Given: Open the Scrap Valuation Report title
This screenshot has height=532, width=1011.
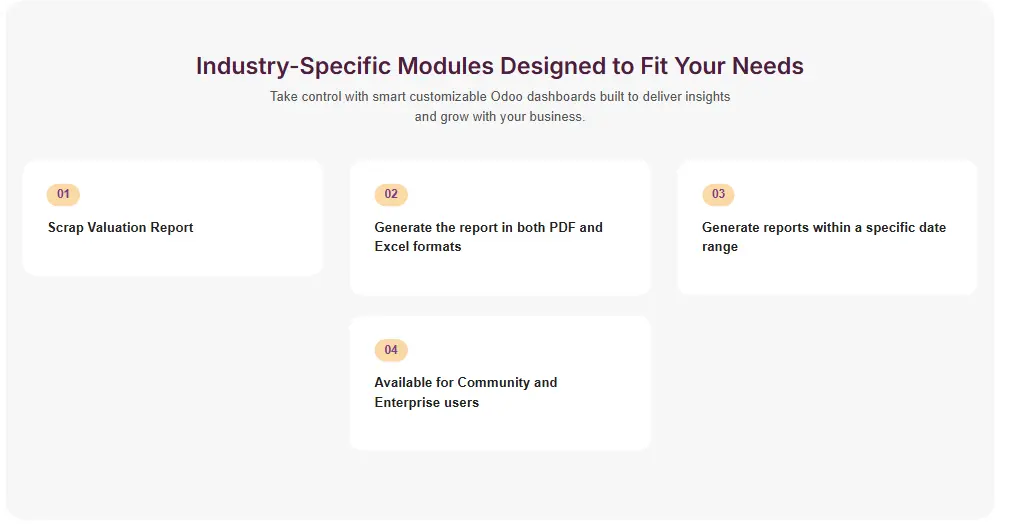Looking at the screenshot, I should (x=120, y=228).
